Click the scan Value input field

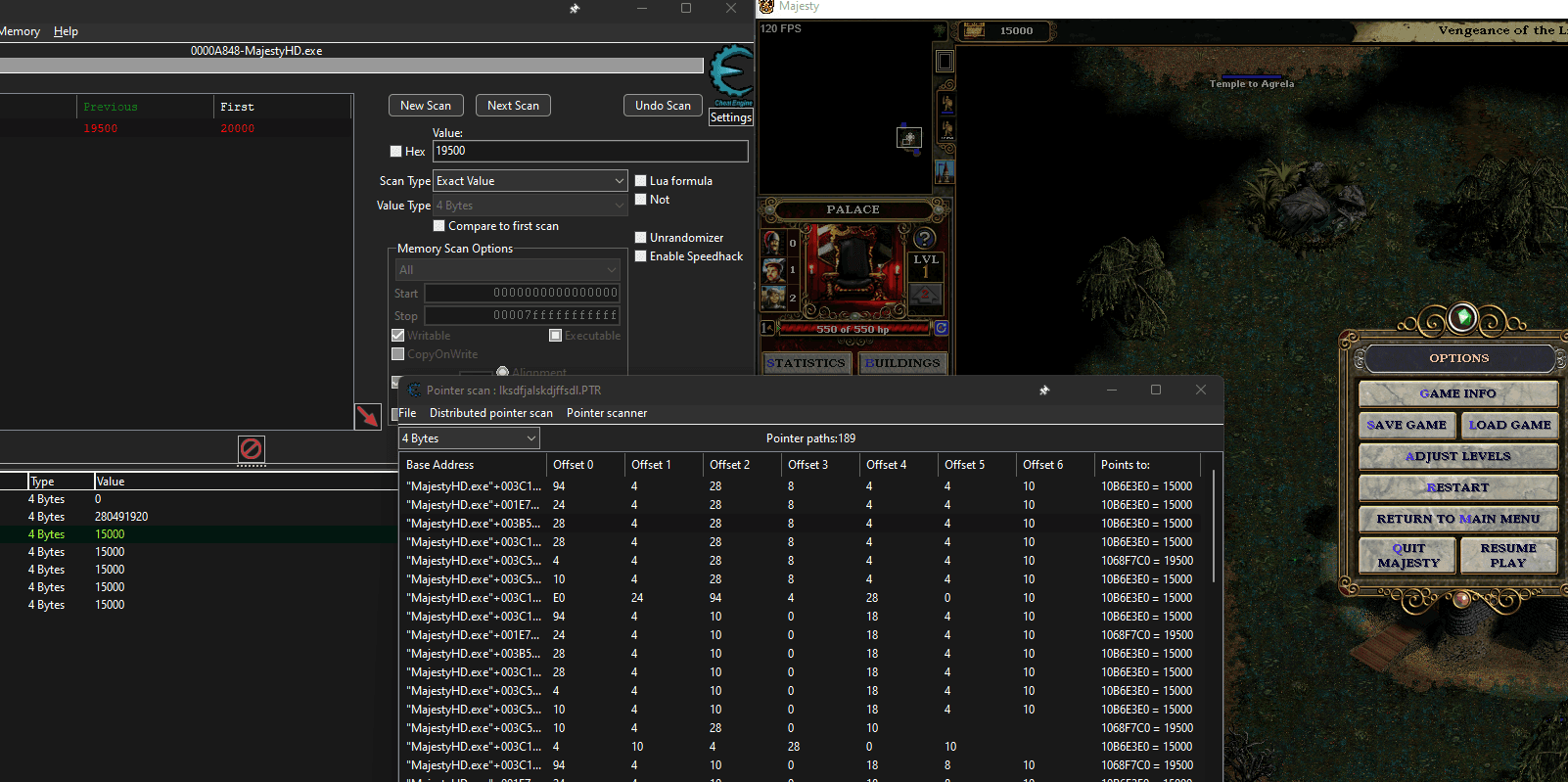[x=590, y=151]
